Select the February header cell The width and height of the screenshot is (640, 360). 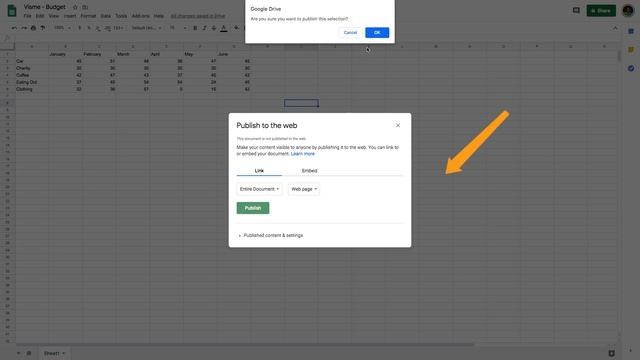coord(99,54)
